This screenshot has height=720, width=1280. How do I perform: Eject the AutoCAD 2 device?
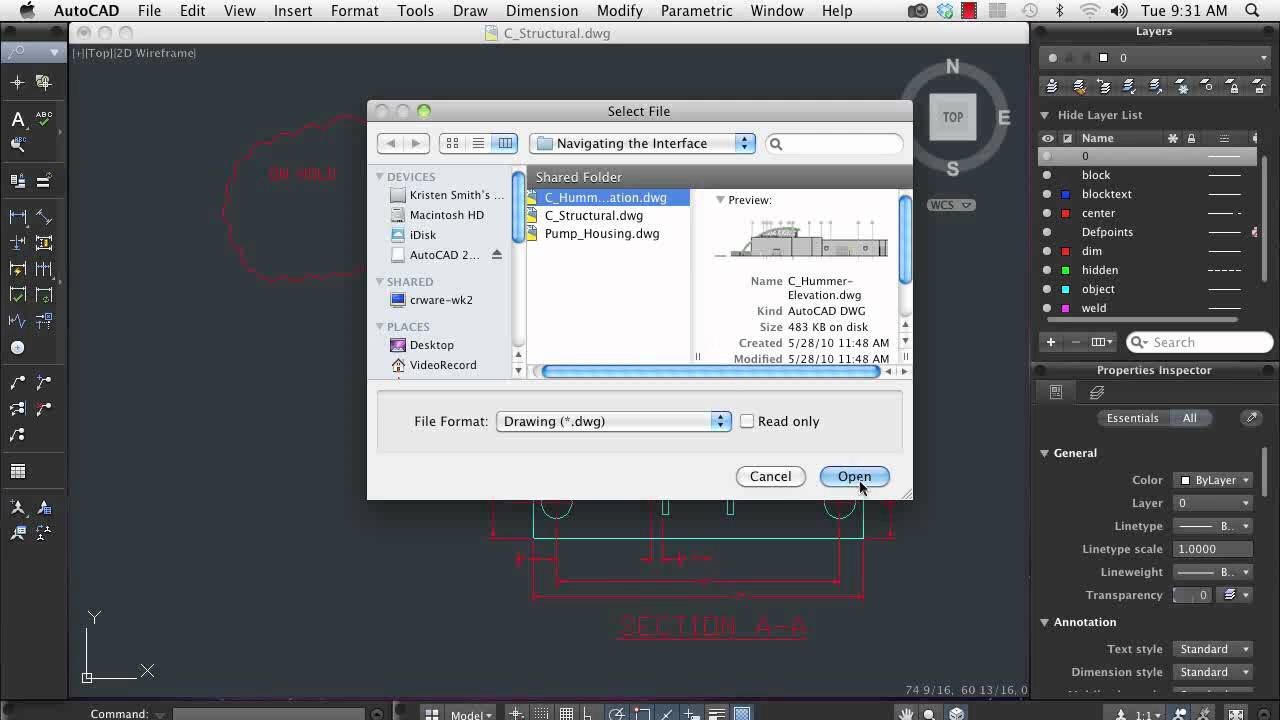click(497, 255)
